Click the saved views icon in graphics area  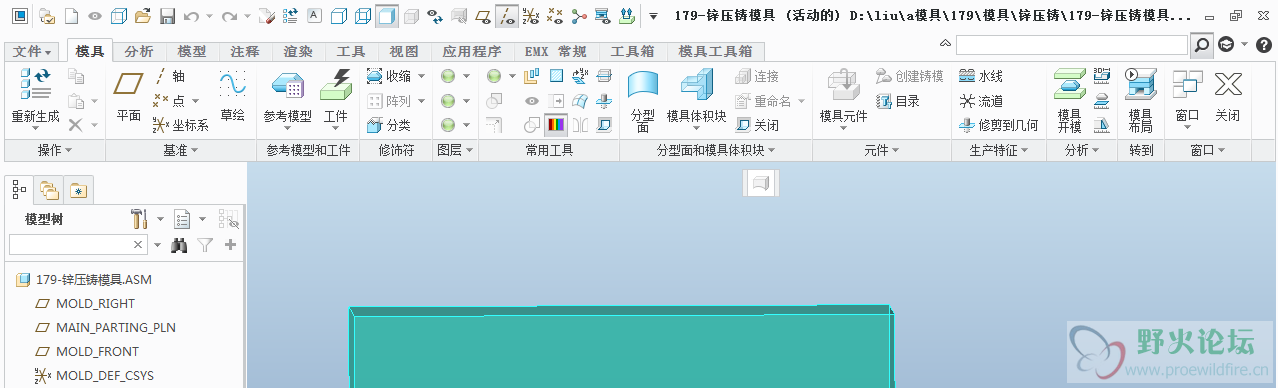point(761,183)
